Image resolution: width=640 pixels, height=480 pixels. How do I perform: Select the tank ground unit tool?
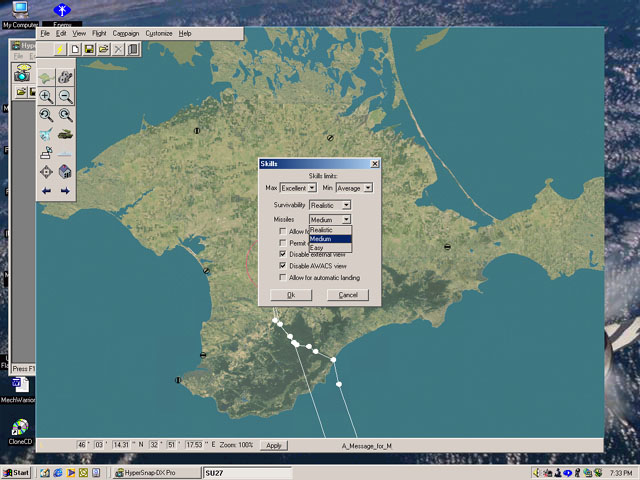click(x=65, y=134)
